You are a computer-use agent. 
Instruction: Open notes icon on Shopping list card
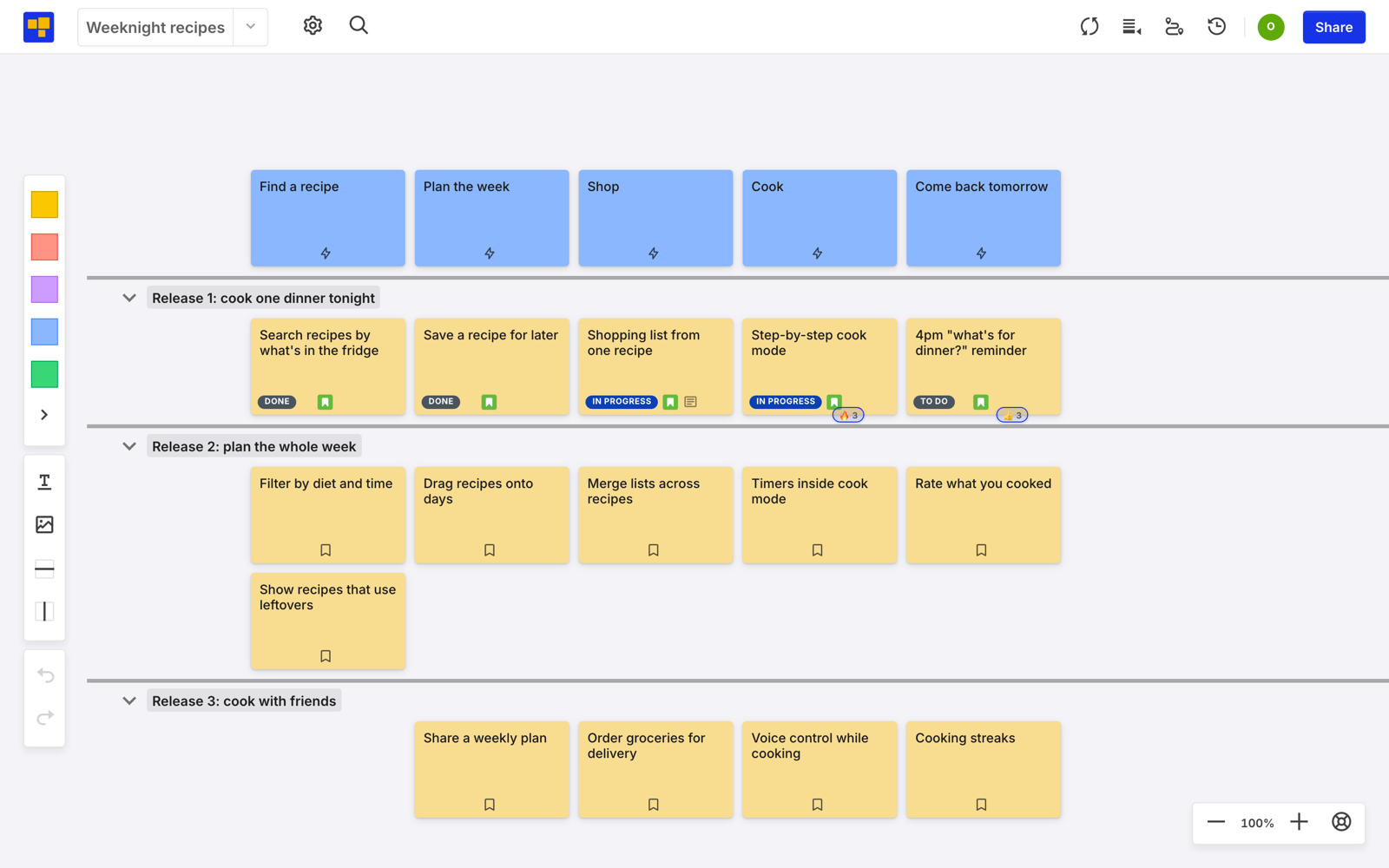point(690,402)
